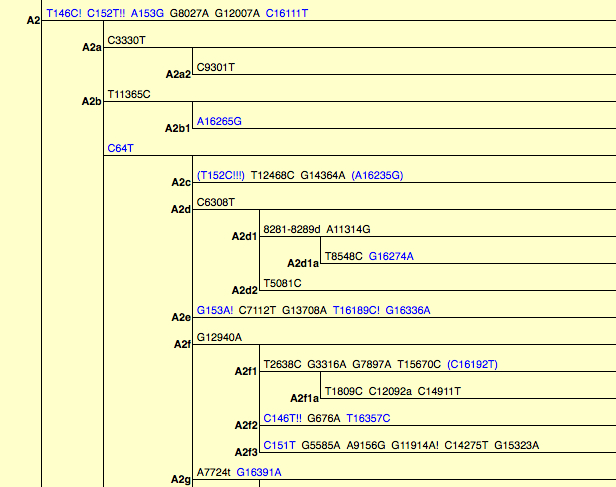616x487 pixels.
Task: Click the T16357C mutation
Action: click(368, 418)
